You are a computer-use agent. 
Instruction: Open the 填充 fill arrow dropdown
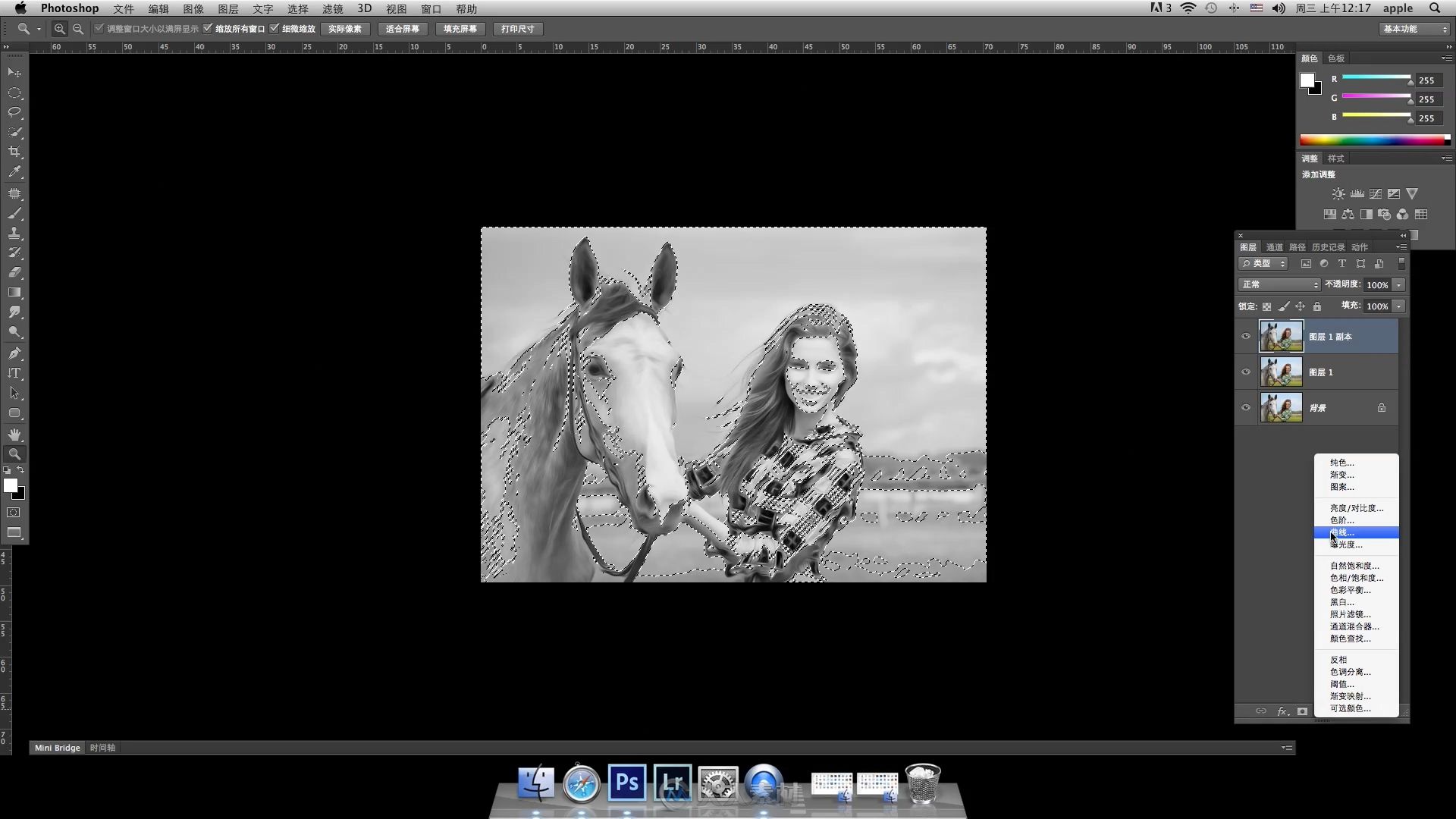(1398, 306)
